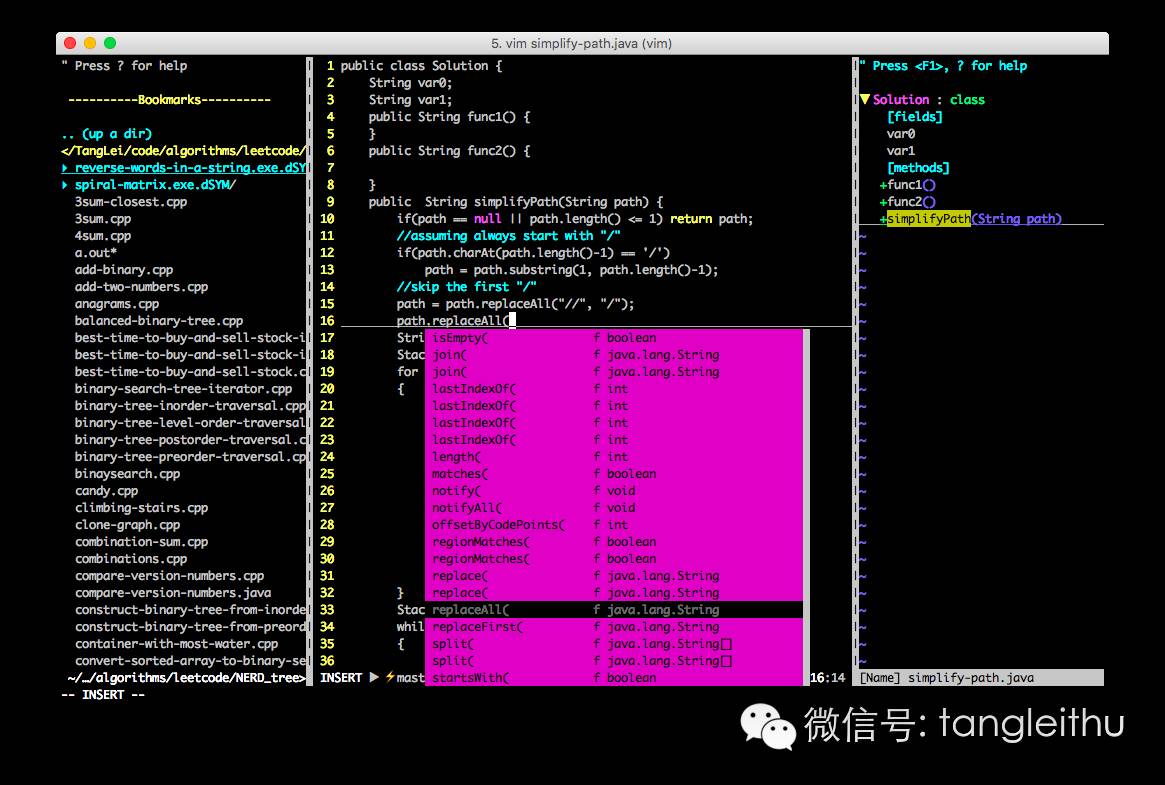1165x785 pixels.
Task: Expand the spiral-matrix.exe.dSYM directory arrow
Action: (x=65, y=185)
